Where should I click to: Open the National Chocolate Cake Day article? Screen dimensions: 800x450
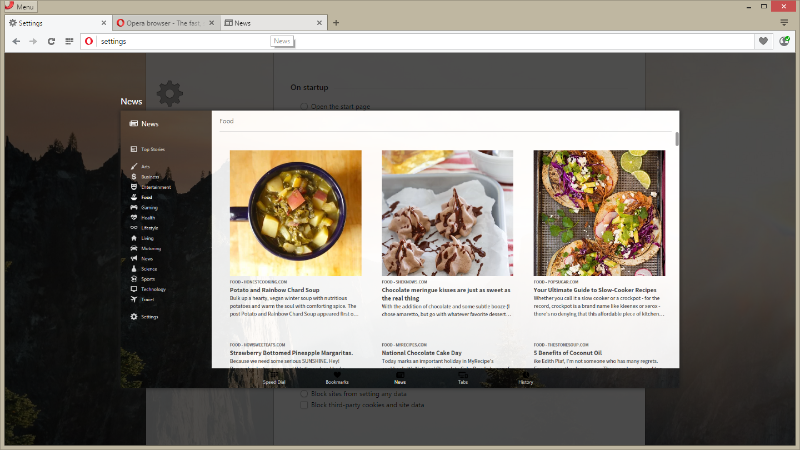(421, 352)
